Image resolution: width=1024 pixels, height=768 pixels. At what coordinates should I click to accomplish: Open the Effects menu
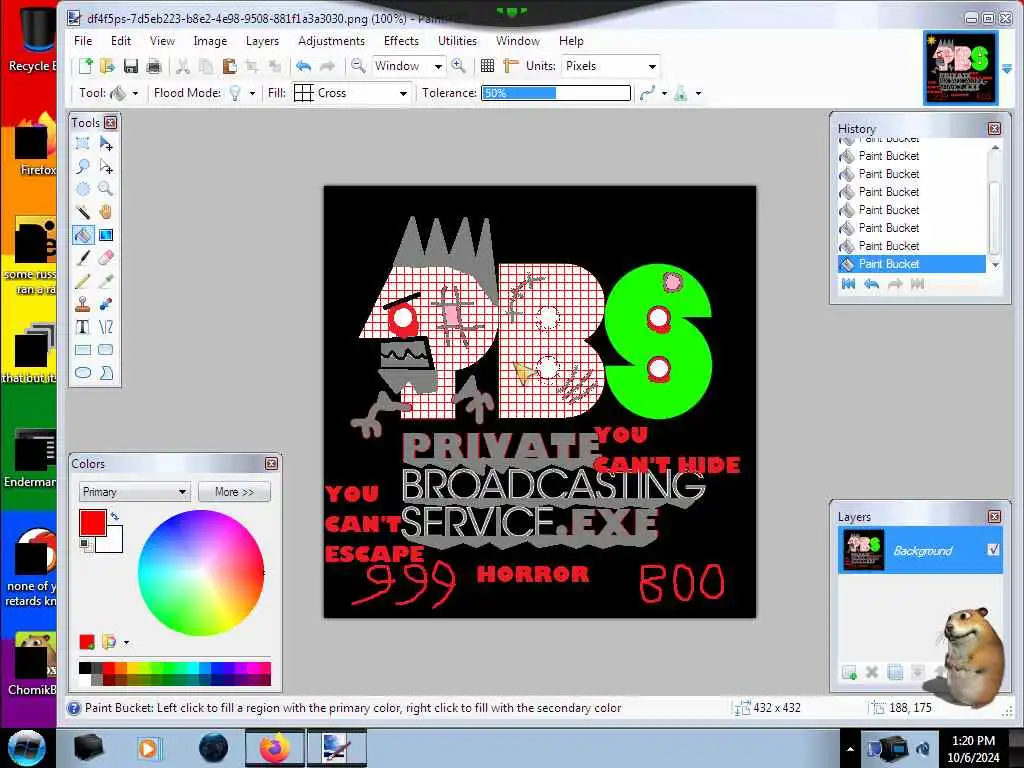pyautogui.click(x=401, y=40)
